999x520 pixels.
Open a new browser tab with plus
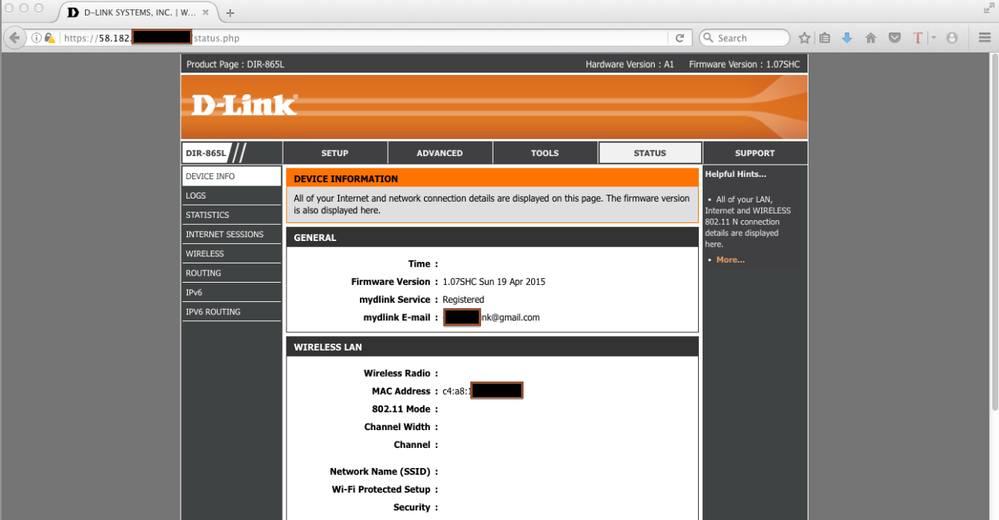point(230,13)
